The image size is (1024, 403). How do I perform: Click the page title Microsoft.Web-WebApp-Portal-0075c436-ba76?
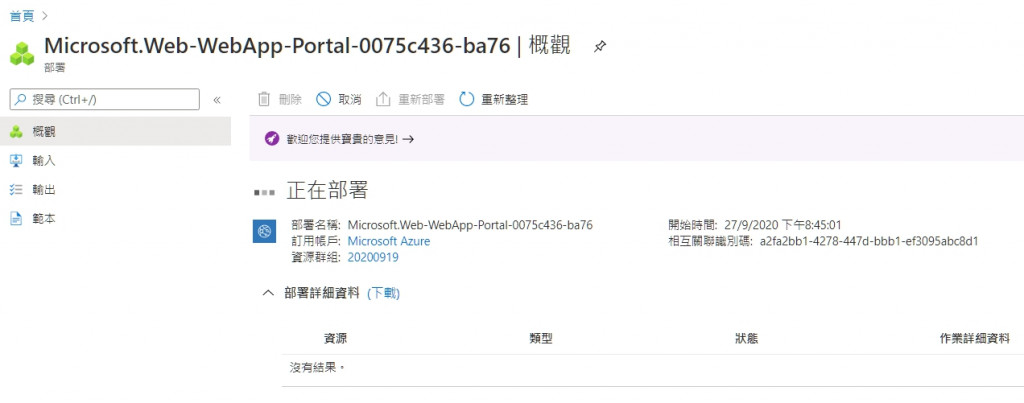pos(277,46)
